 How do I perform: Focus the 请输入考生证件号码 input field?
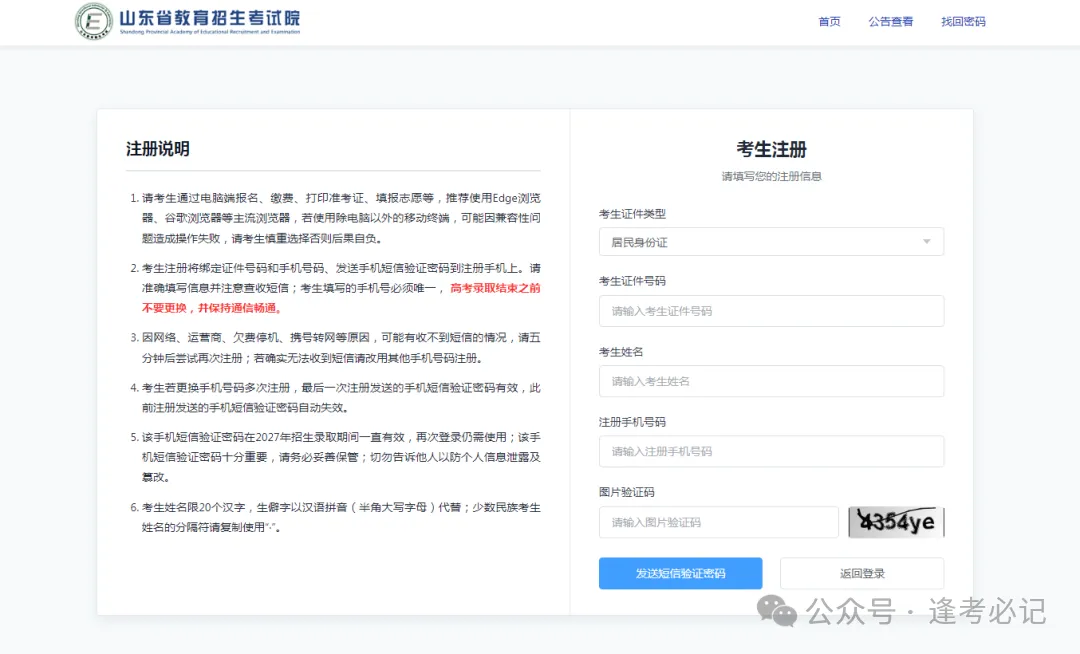point(771,311)
